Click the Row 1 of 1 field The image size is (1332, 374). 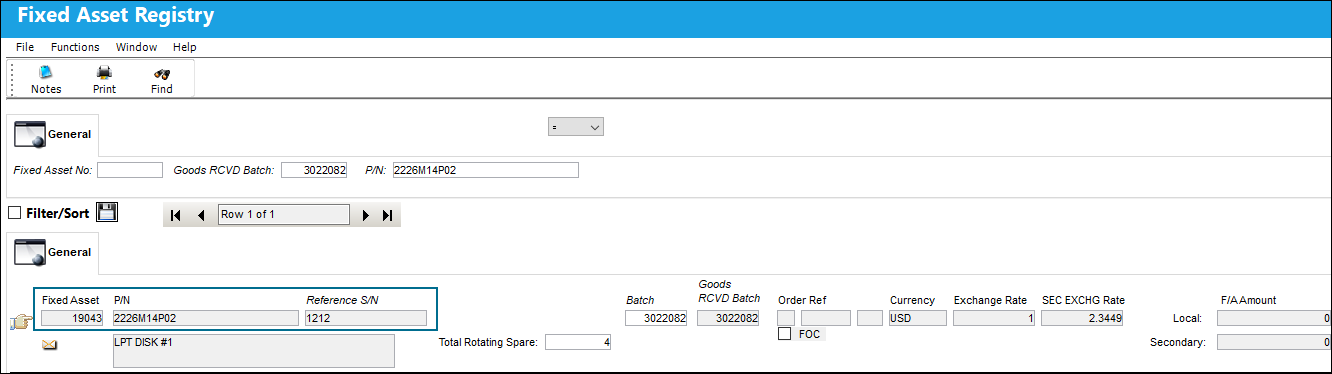click(284, 215)
